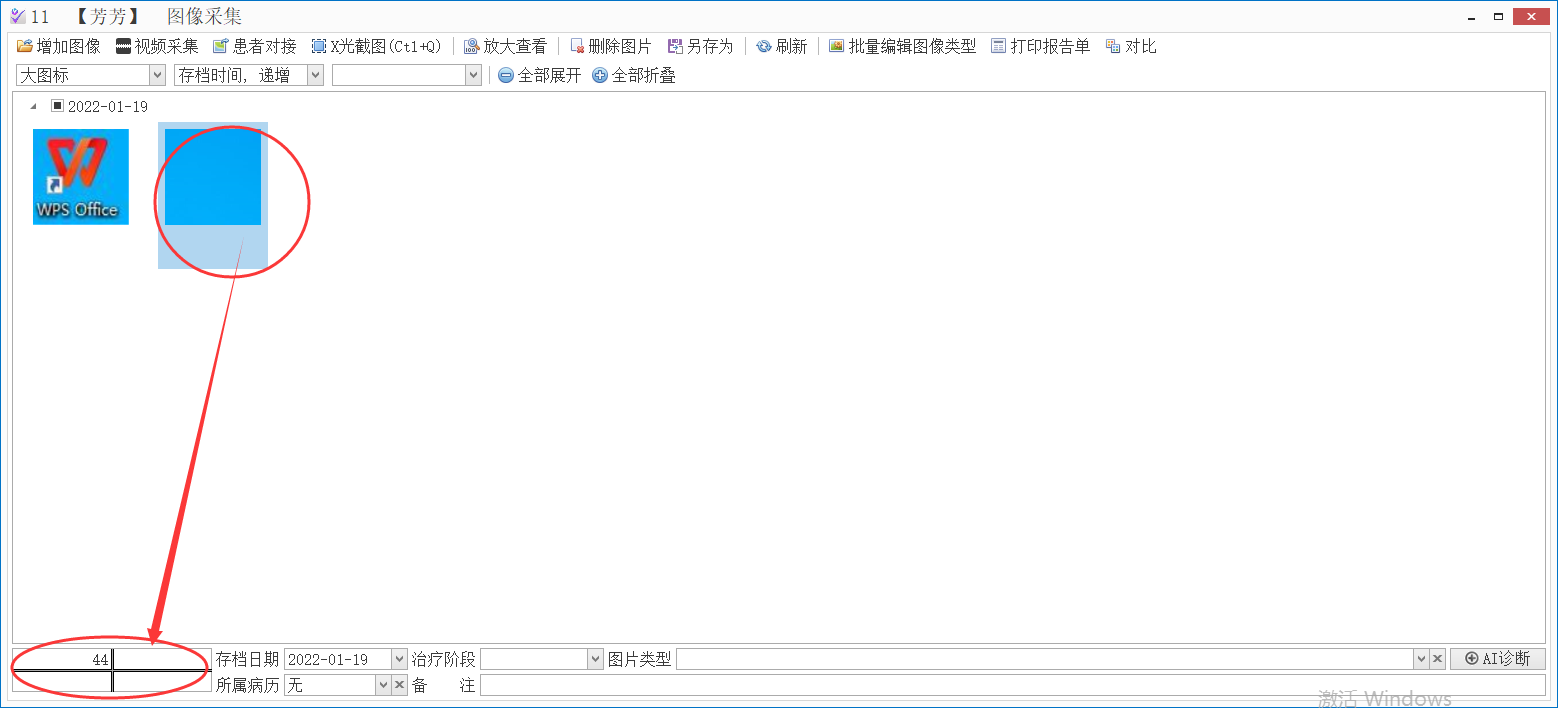Clear the 所属病历 field with X button

pos(399,685)
